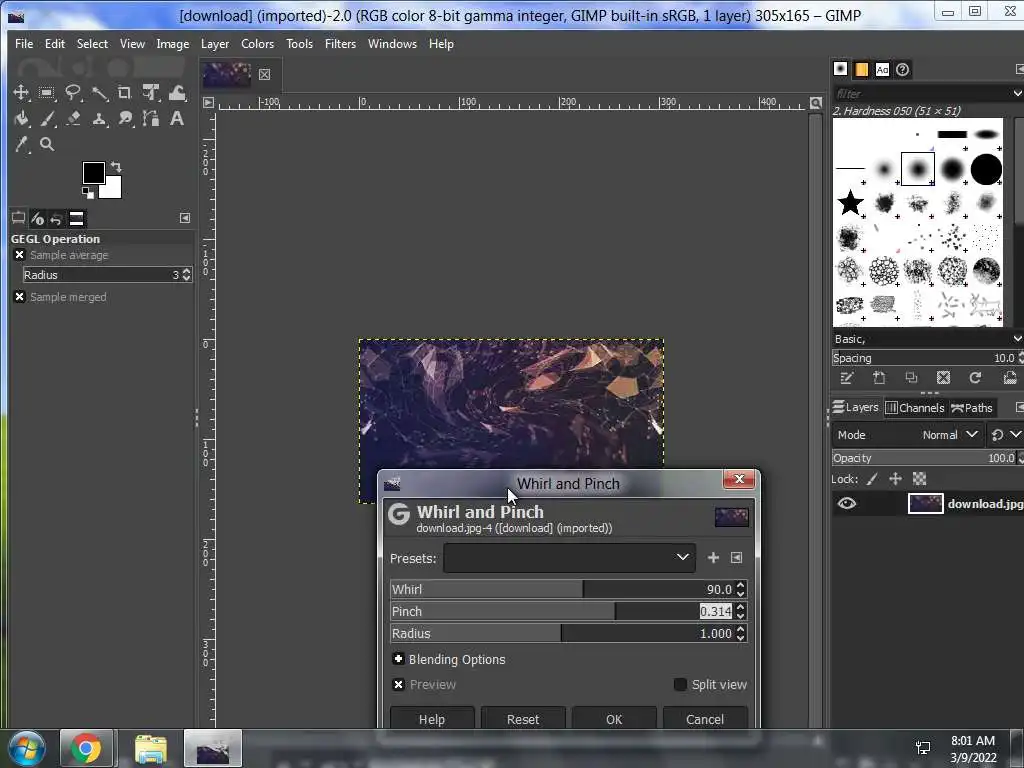Duplicate the selected brush
The image size is (1024, 768).
pos(911,377)
